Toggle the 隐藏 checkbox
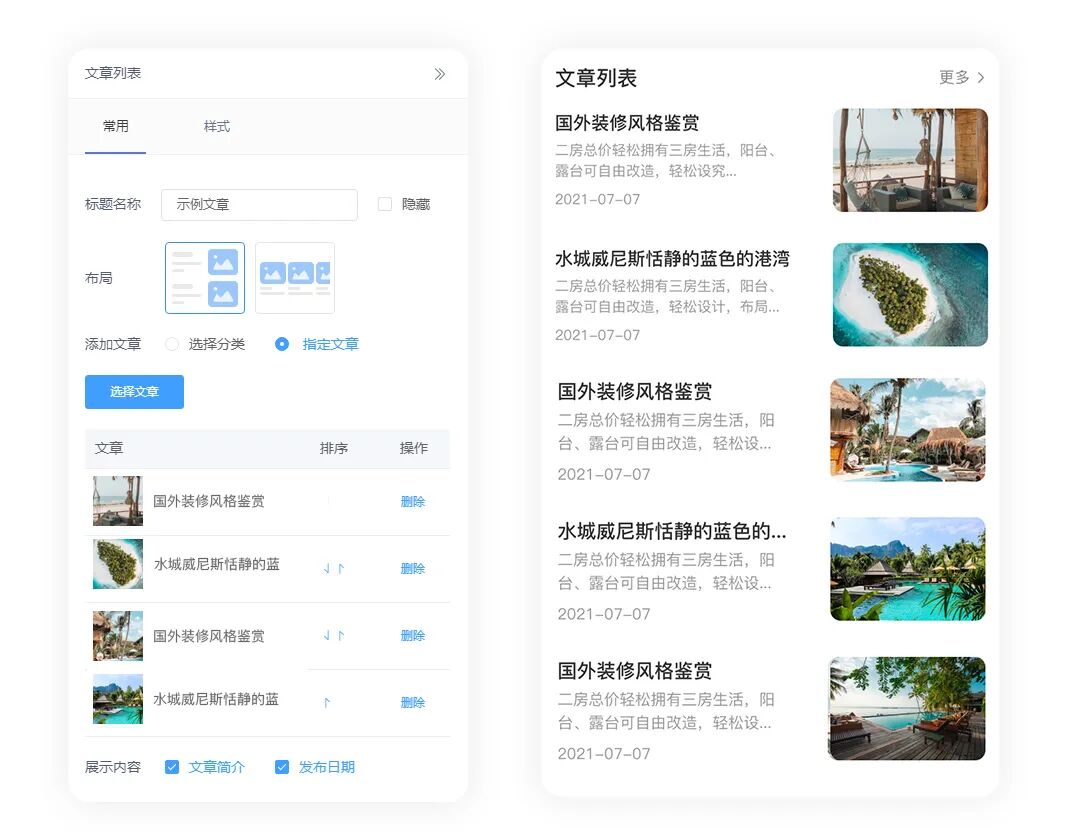 (384, 204)
